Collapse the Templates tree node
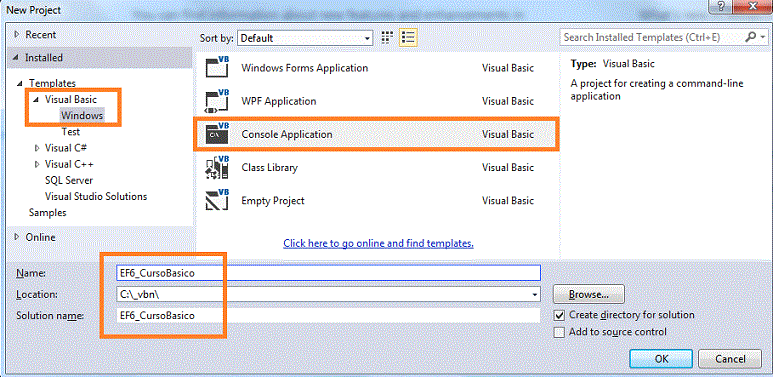 click(x=20, y=83)
